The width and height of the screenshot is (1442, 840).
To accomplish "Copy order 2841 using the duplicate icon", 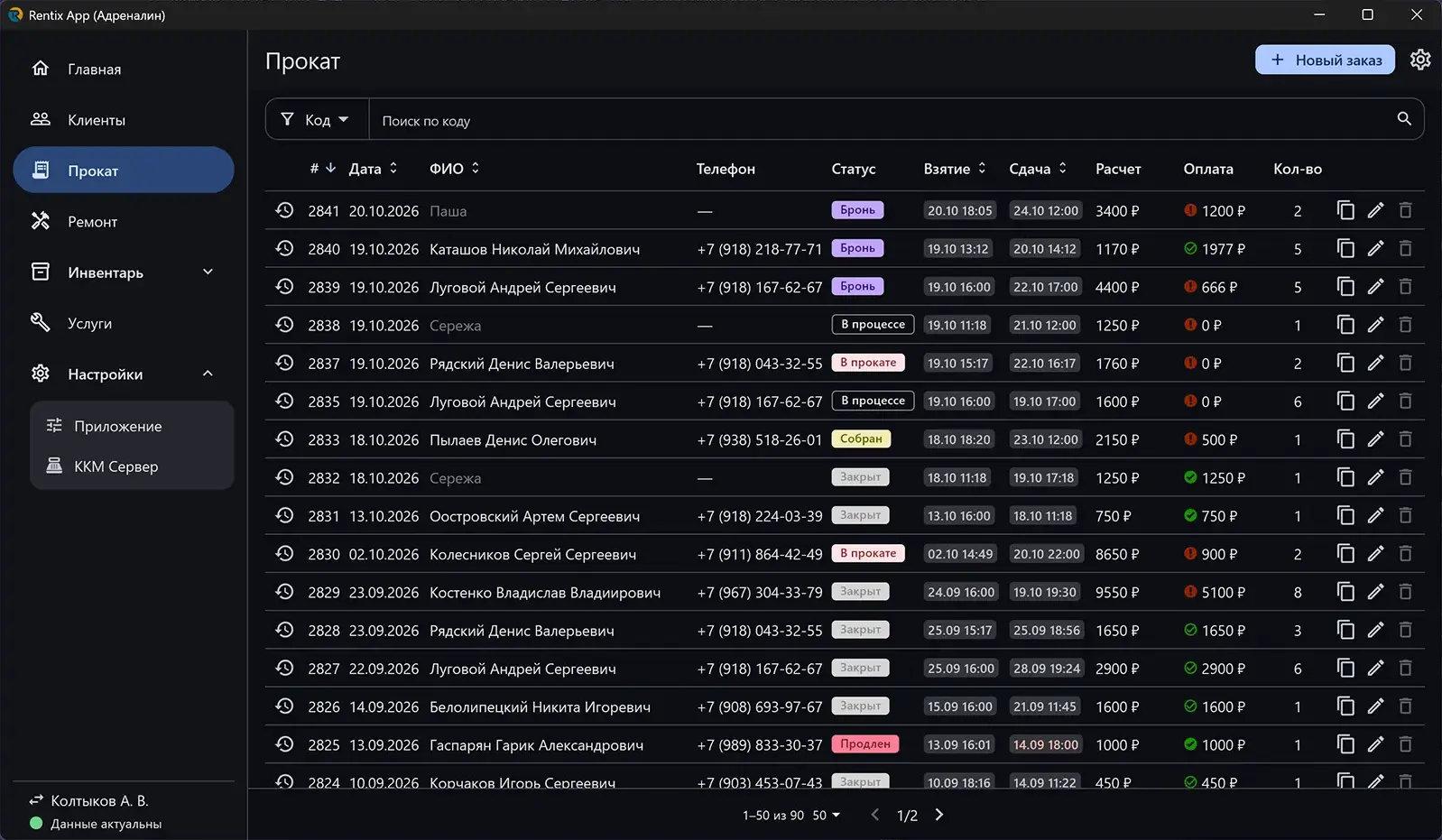I will click(1345, 210).
